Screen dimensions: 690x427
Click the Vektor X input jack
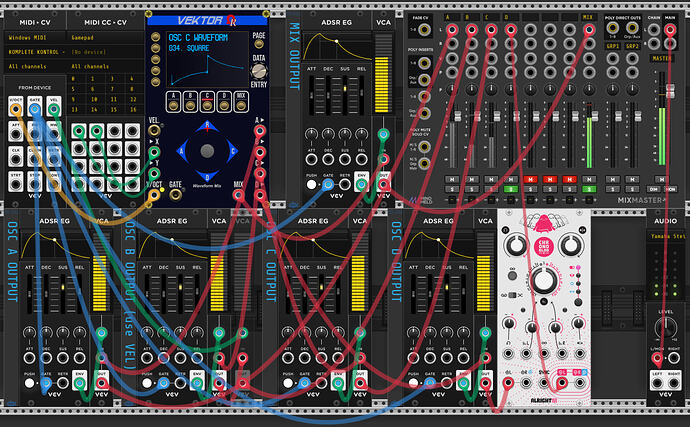(154, 152)
